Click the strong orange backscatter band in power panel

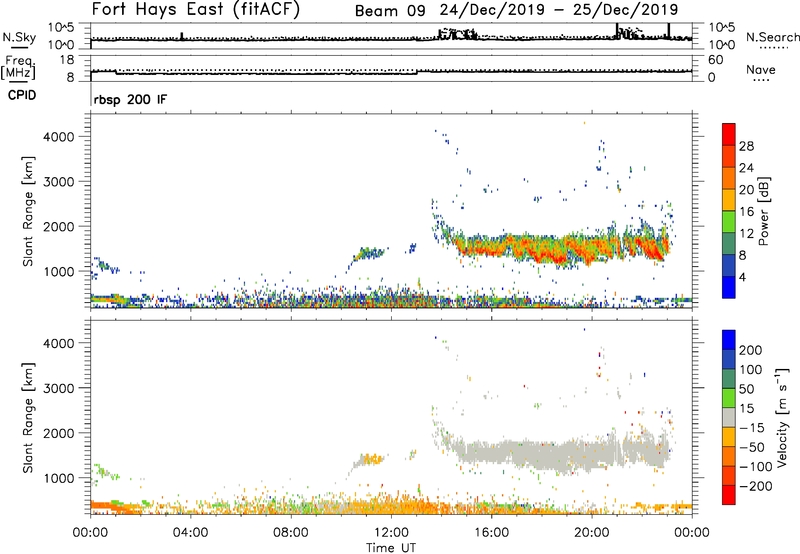coord(561,248)
